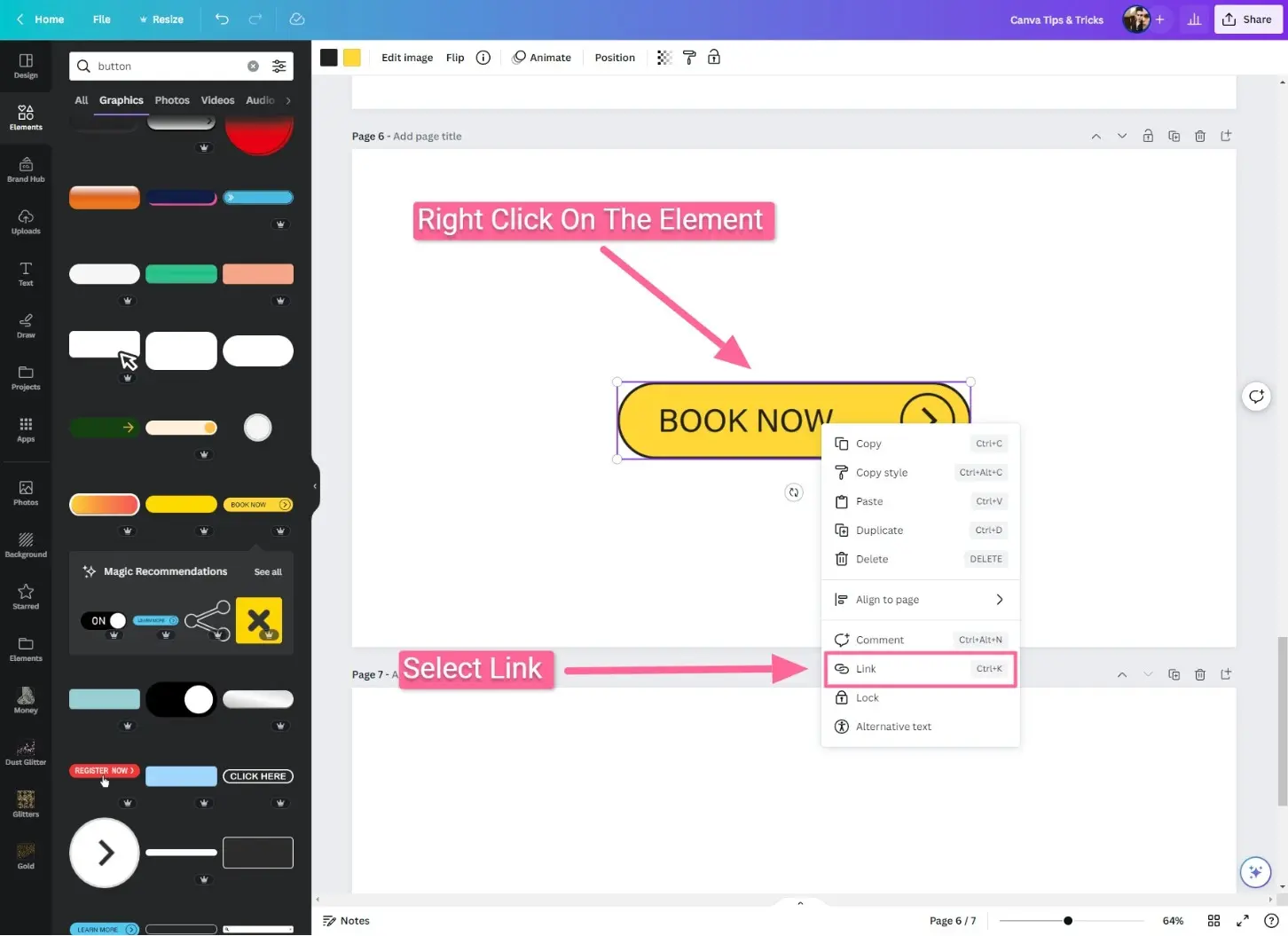Choose Copy style in context menu

pos(920,473)
